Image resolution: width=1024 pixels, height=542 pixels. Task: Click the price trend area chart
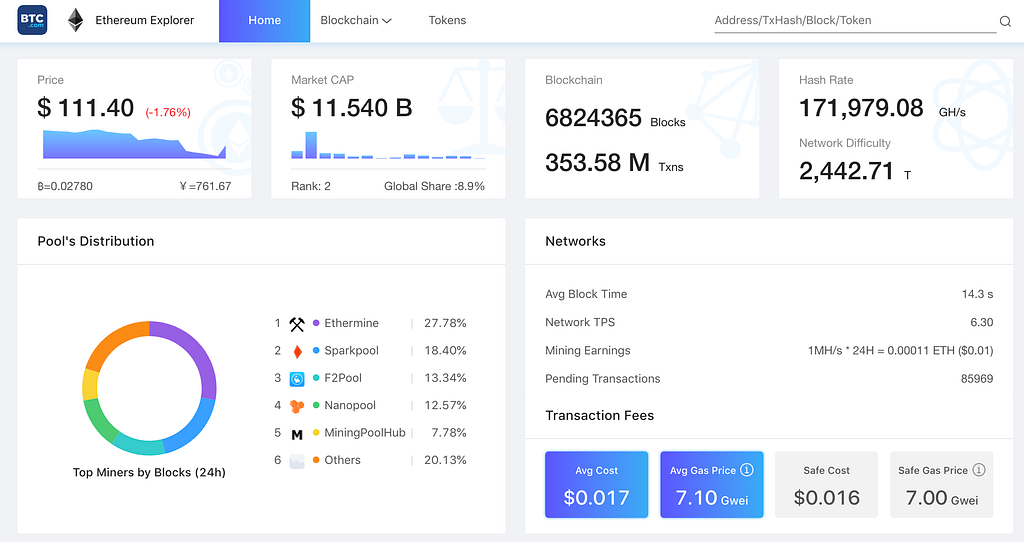pyautogui.click(x=134, y=144)
